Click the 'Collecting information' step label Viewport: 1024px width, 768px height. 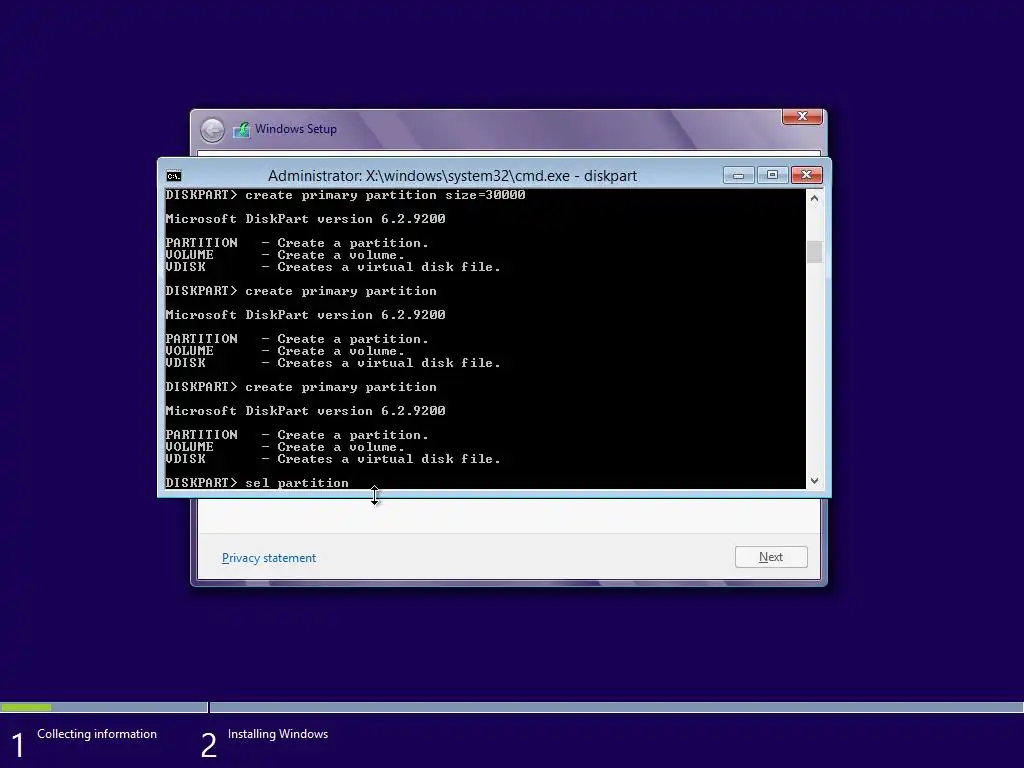97,734
